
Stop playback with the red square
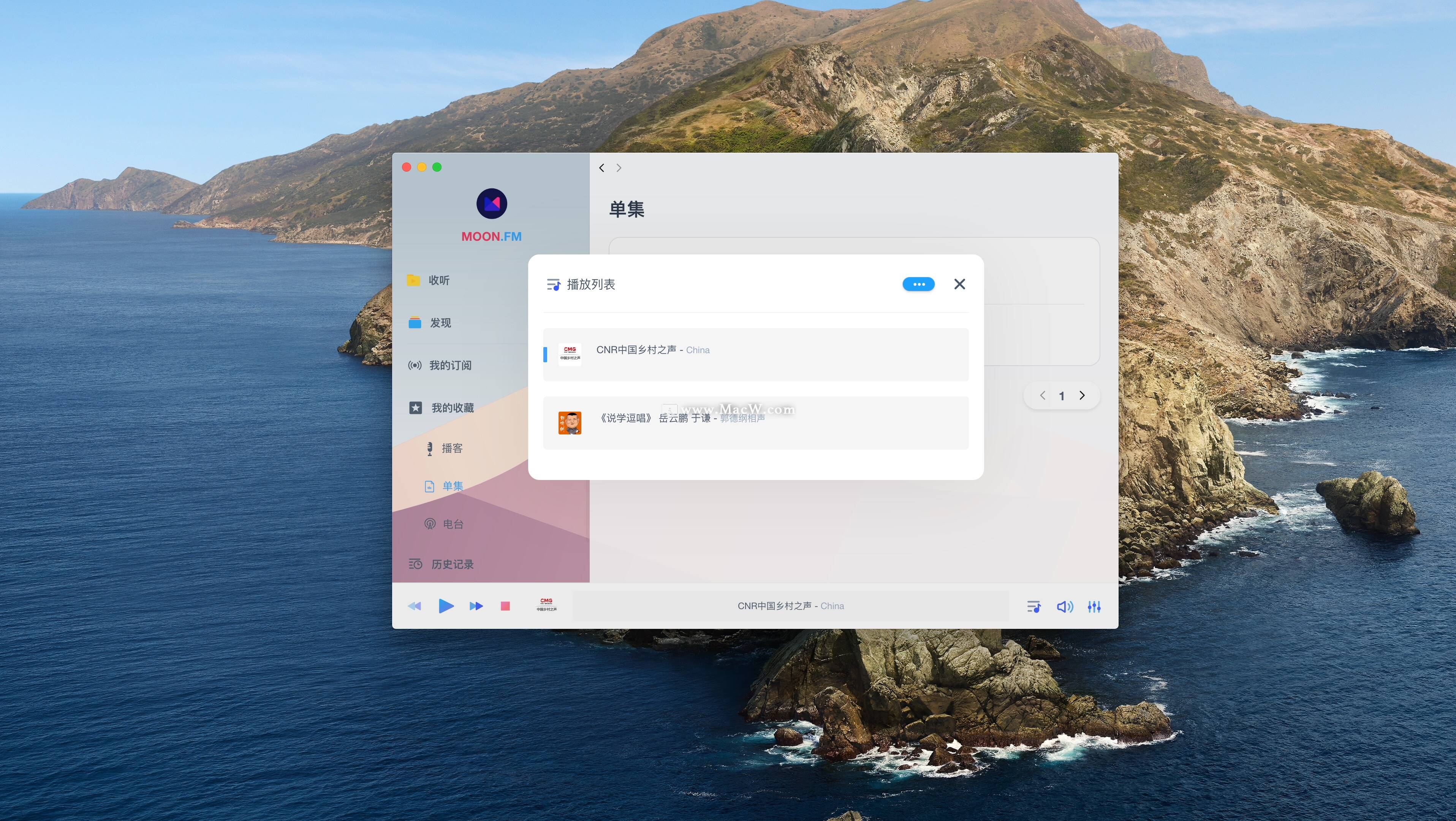coord(505,606)
